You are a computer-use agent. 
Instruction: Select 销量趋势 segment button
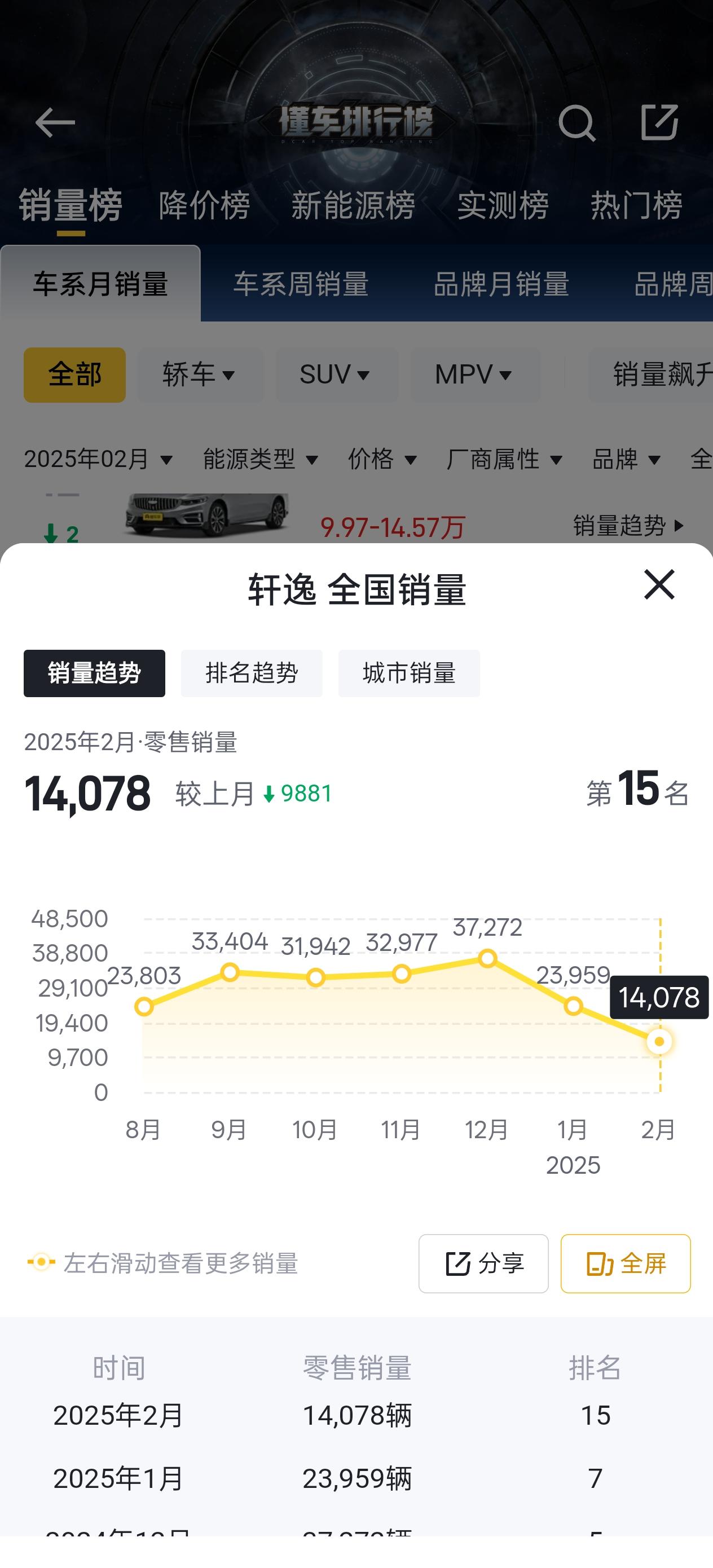click(94, 673)
